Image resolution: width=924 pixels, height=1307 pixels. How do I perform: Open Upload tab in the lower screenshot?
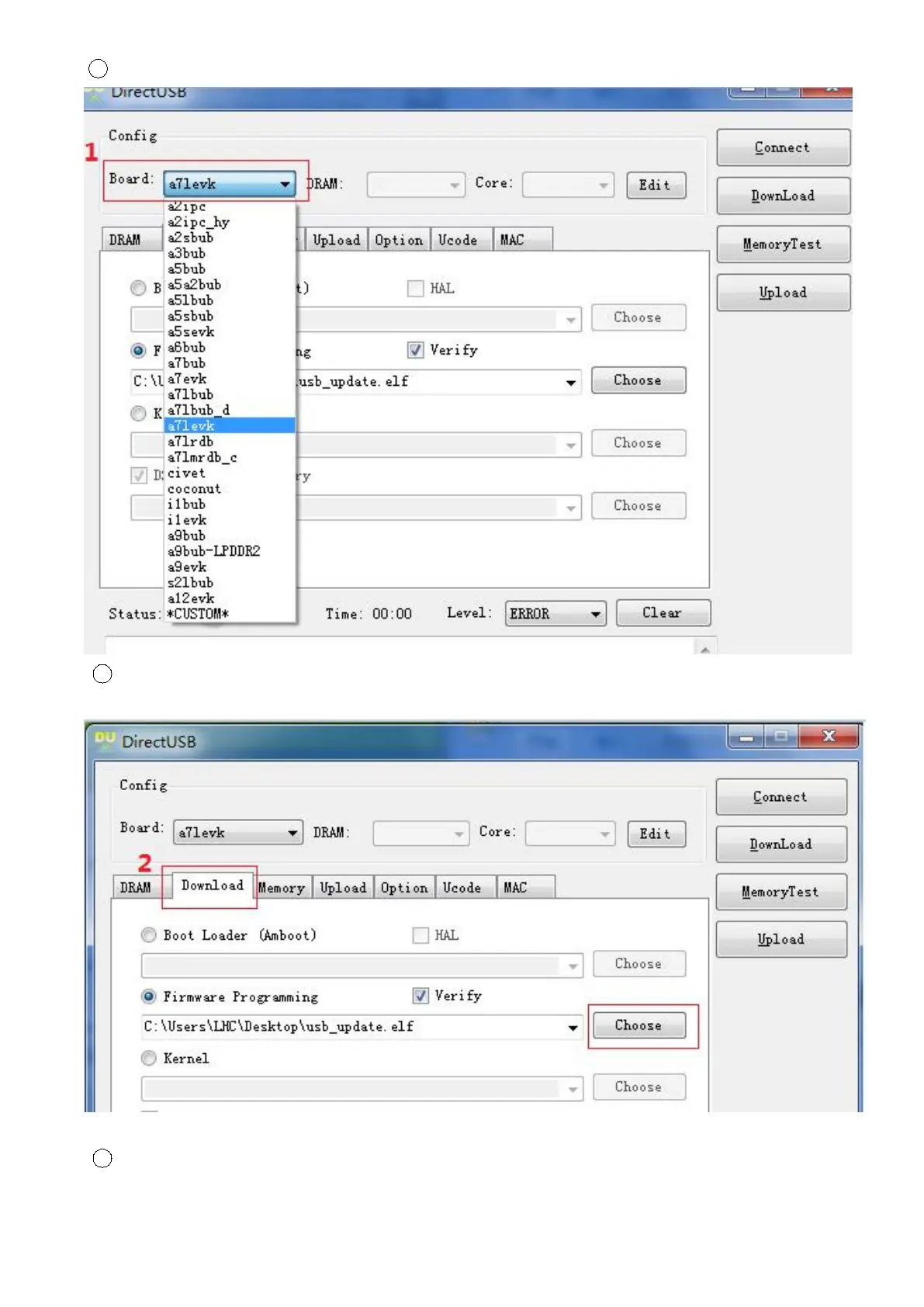[343, 887]
